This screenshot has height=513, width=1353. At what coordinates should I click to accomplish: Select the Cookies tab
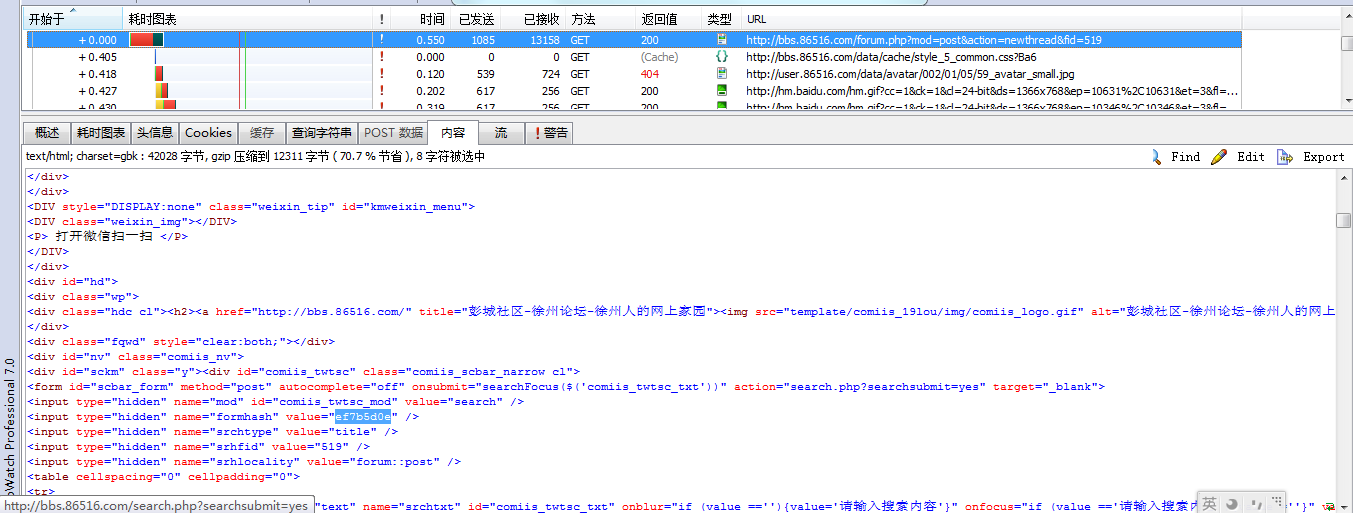209,133
